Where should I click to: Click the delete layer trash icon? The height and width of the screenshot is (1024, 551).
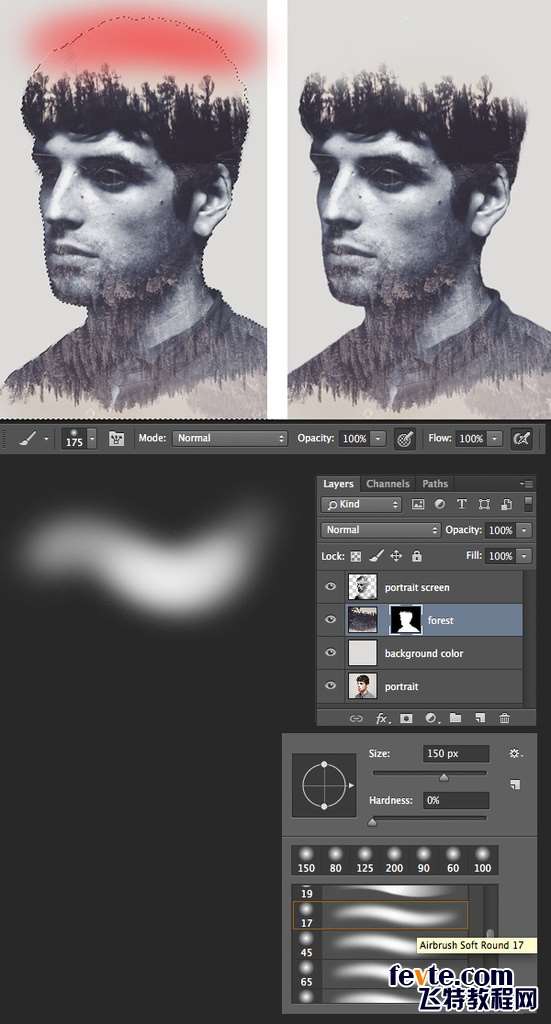coord(505,718)
